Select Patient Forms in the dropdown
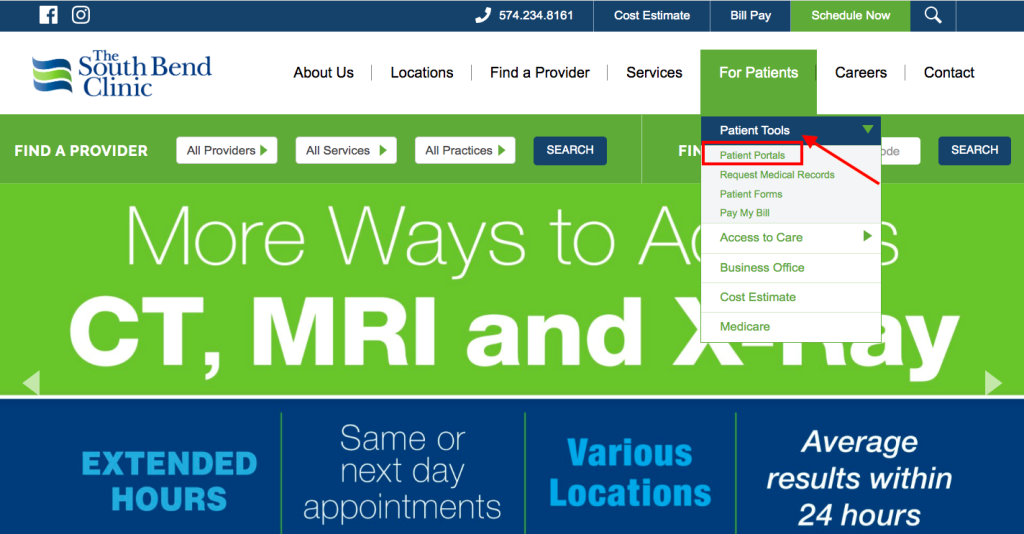The height and width of the screenshot is (534, 1024). click(x=751, y=194)
